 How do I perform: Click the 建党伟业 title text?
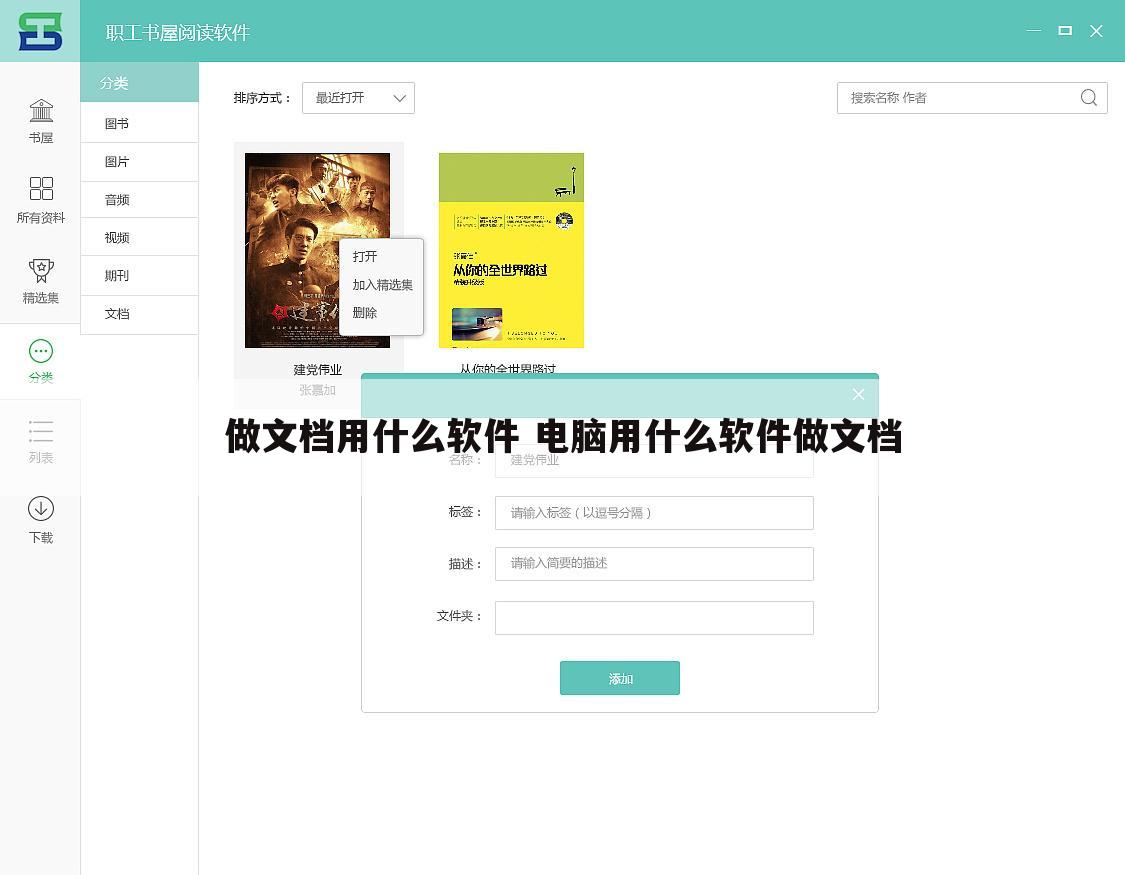[x=318, y=369]
